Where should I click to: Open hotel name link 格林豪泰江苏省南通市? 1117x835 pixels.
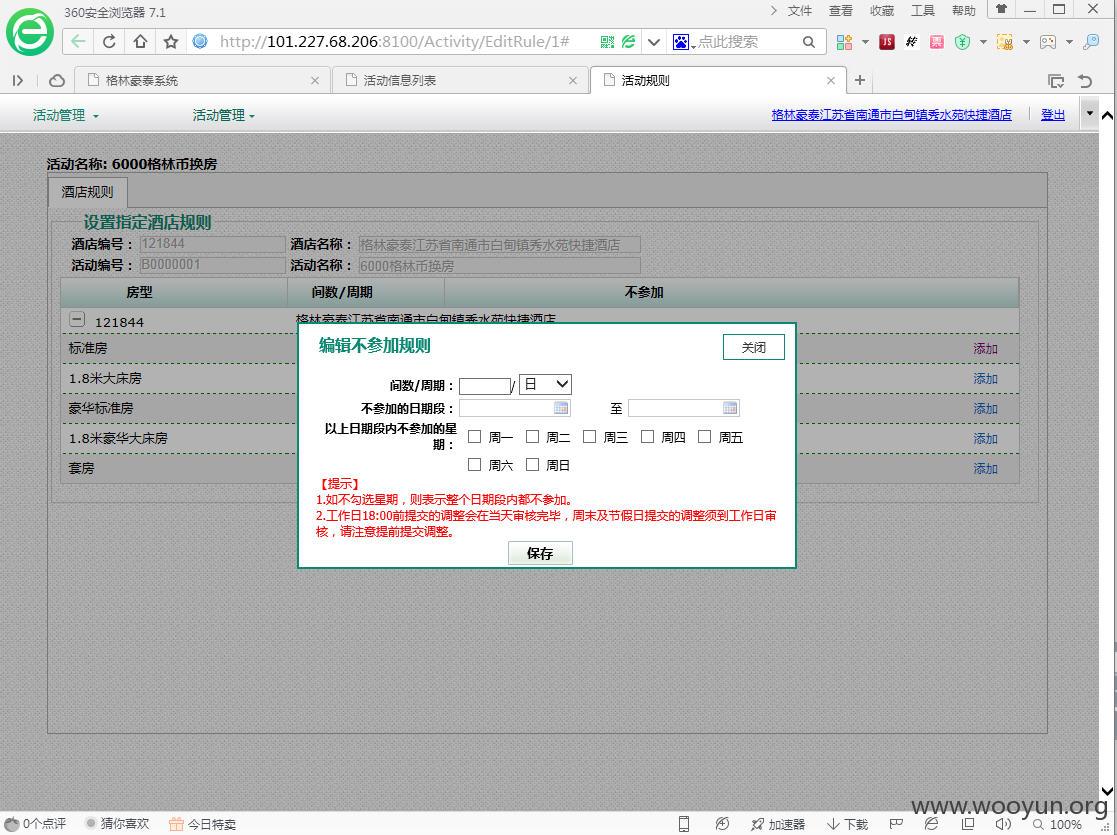click(x=891, y=115)
